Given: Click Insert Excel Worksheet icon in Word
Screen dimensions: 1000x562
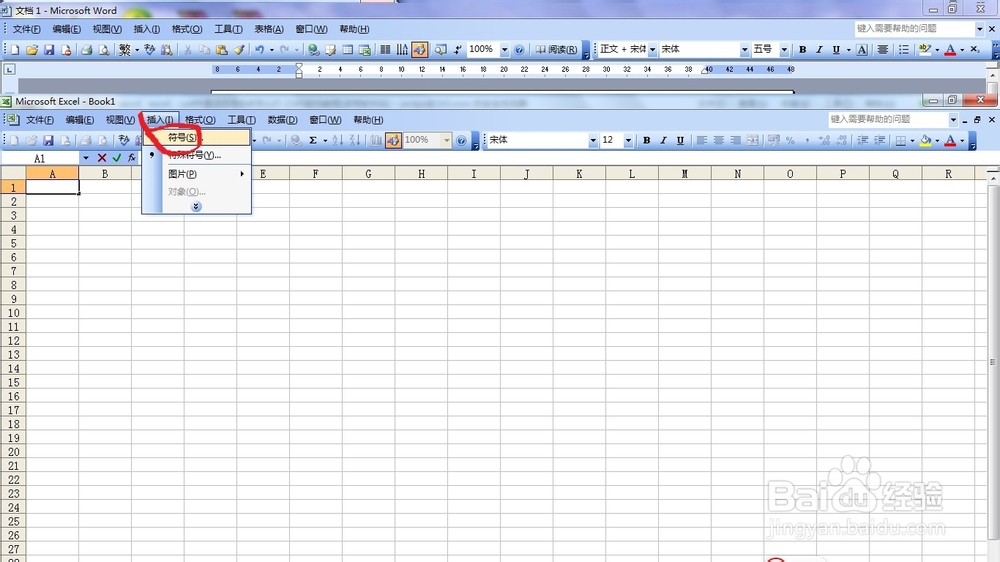Looking at the screenshot, I should coord(365,49).
